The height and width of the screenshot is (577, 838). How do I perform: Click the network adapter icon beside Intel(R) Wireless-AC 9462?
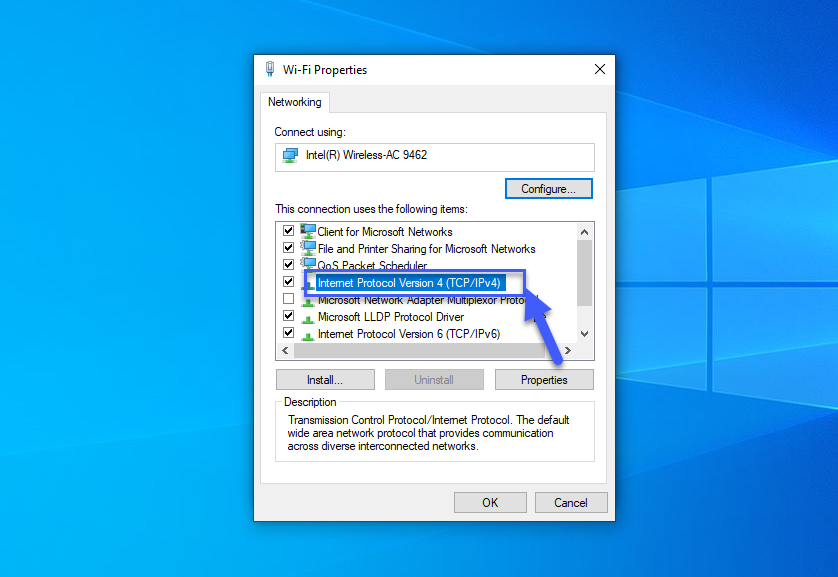(x=291, y=155)
